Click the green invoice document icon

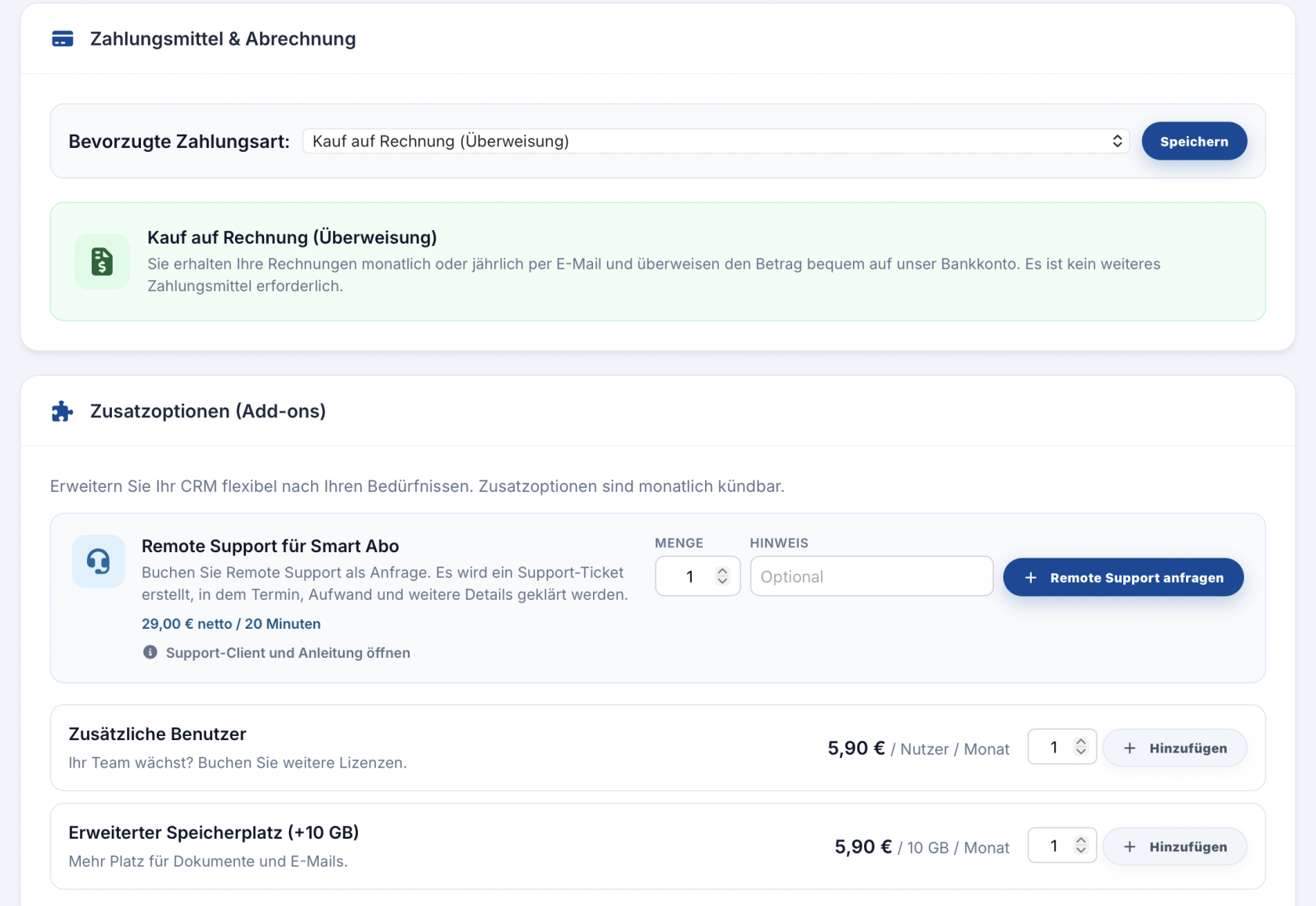pos(102,262)
